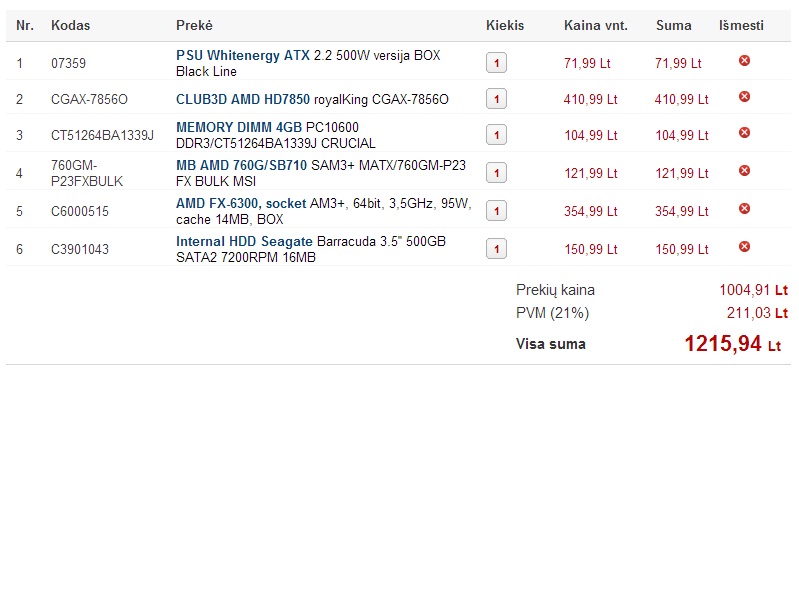The height and width of the screenshot is (600, 799).
Task: Select product code C6000515
Action: (x=80, y=211)
